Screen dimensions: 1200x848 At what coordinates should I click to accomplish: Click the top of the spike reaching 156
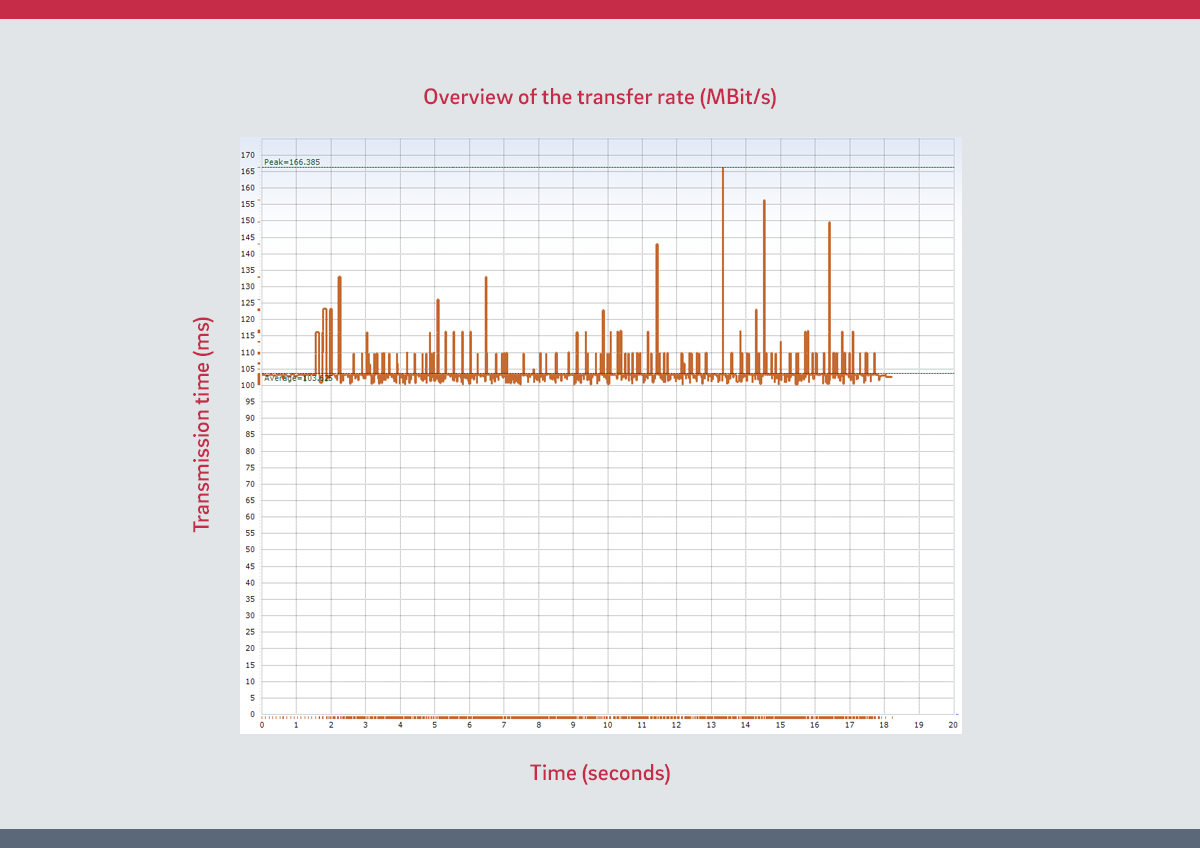click(764, 202)
